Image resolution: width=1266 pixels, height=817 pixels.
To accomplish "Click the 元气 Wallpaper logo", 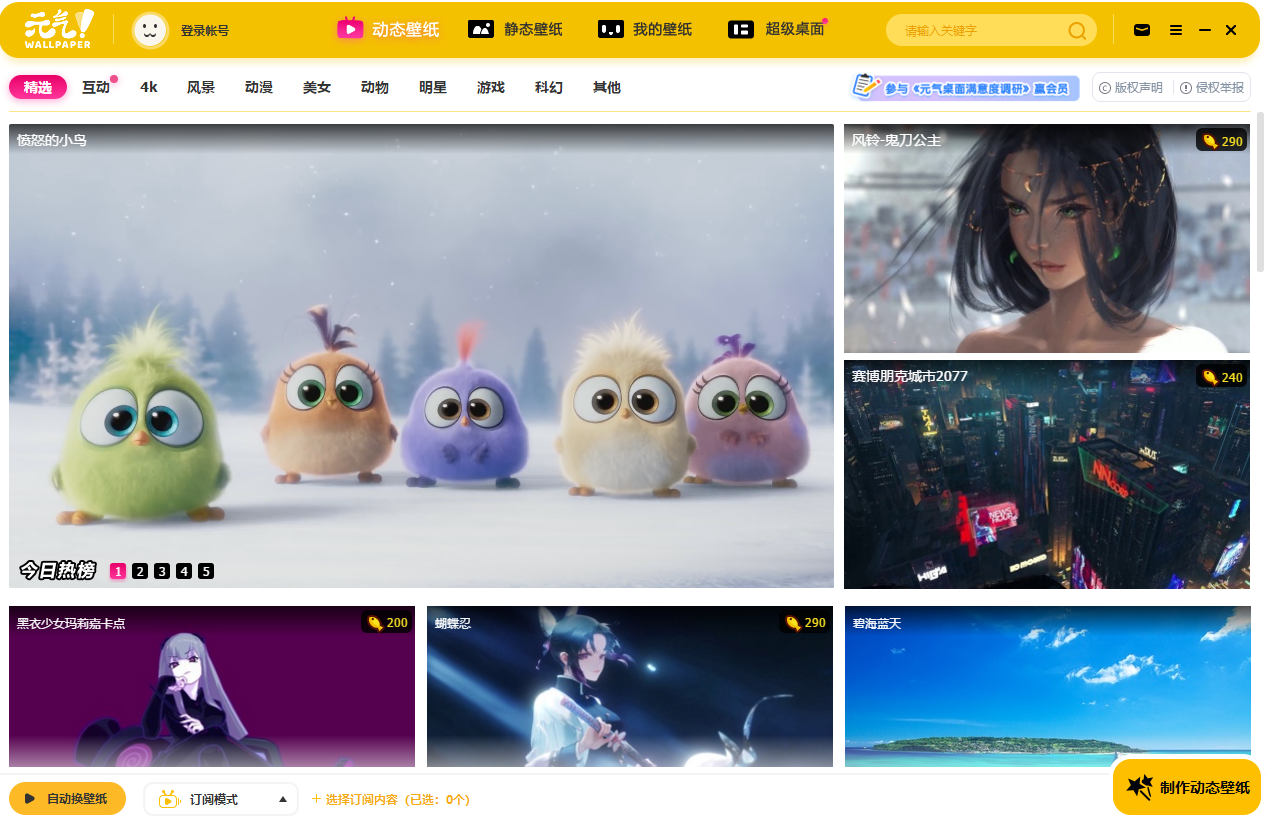I will pos(59,30).
